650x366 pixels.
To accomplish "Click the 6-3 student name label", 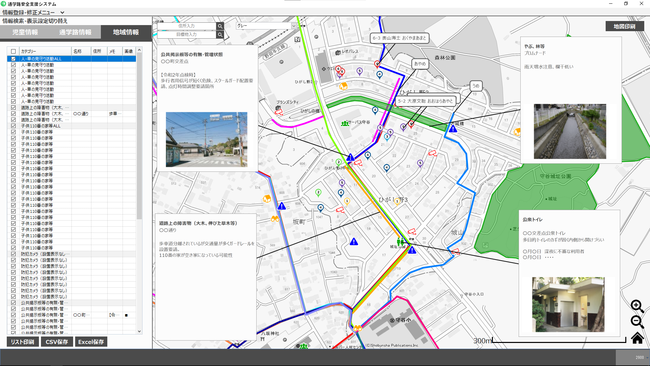I will pyautogui.click(x=399, y=38).
